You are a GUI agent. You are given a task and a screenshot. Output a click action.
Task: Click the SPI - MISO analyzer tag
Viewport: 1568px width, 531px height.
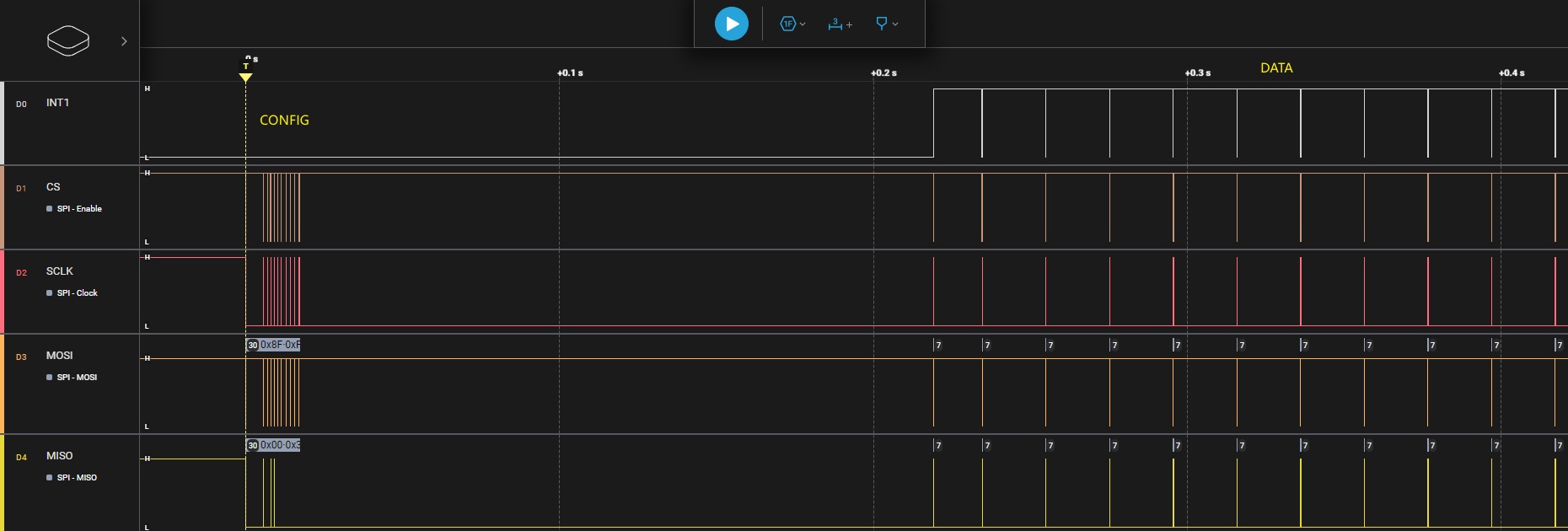77,478
